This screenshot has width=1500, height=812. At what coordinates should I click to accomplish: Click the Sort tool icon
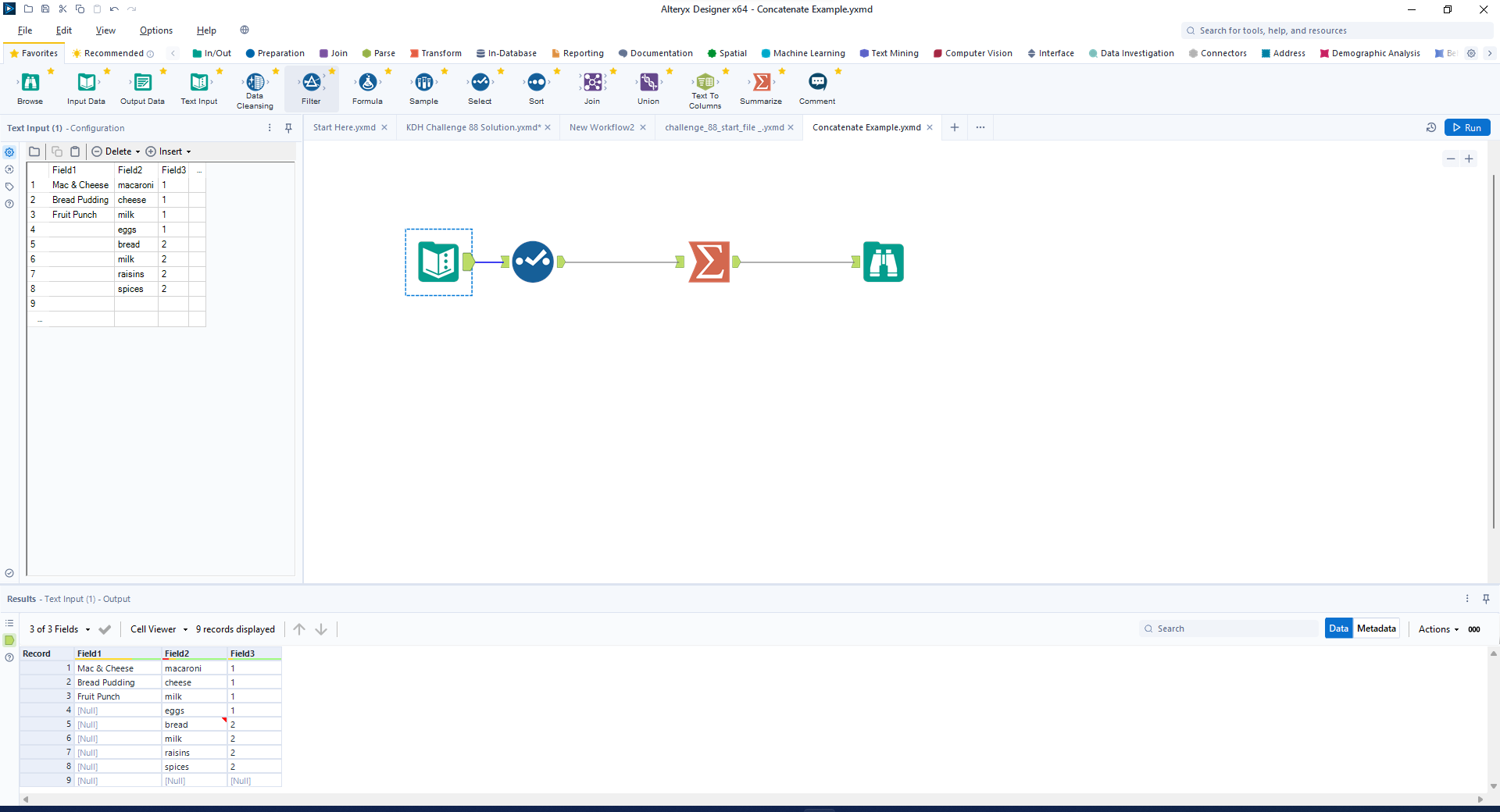[537, 82]
